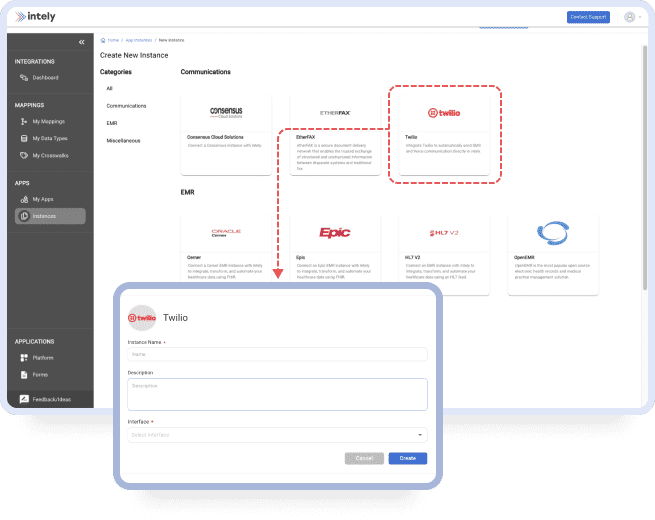Collapse the sidebar with double chevron icon

pyautogui.click(x=81, y=42)
